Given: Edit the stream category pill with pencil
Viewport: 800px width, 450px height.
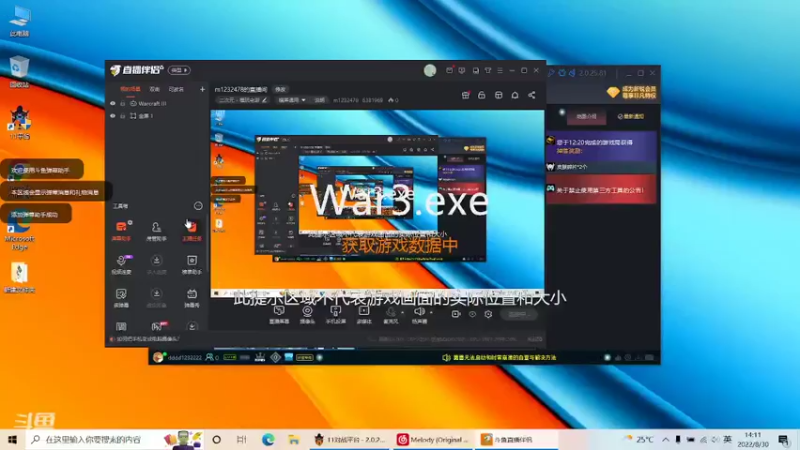Looking at the screenshot, I should 242,101.
